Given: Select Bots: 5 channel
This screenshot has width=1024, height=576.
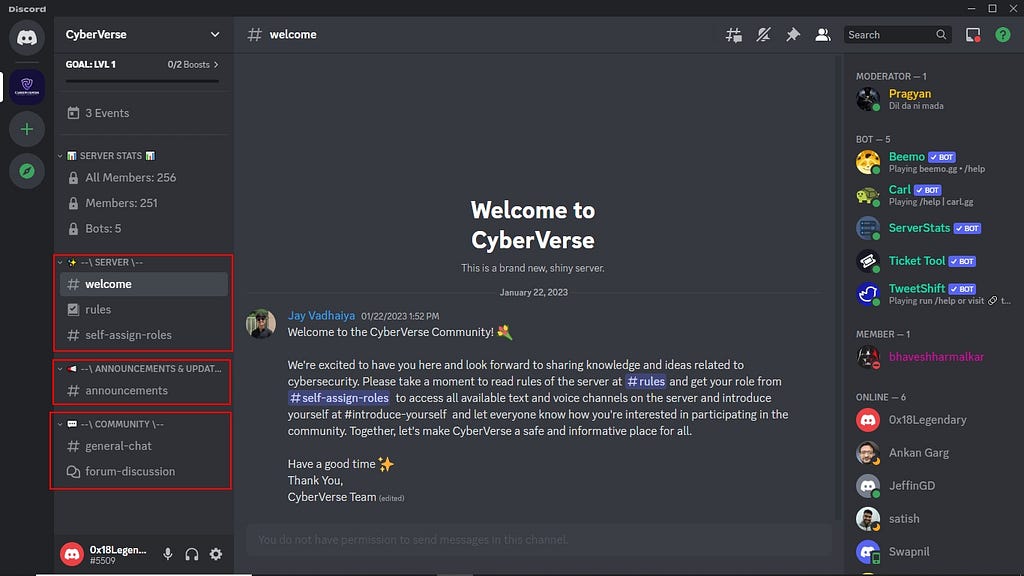Looking at the screenshot, I should [144, 229].
